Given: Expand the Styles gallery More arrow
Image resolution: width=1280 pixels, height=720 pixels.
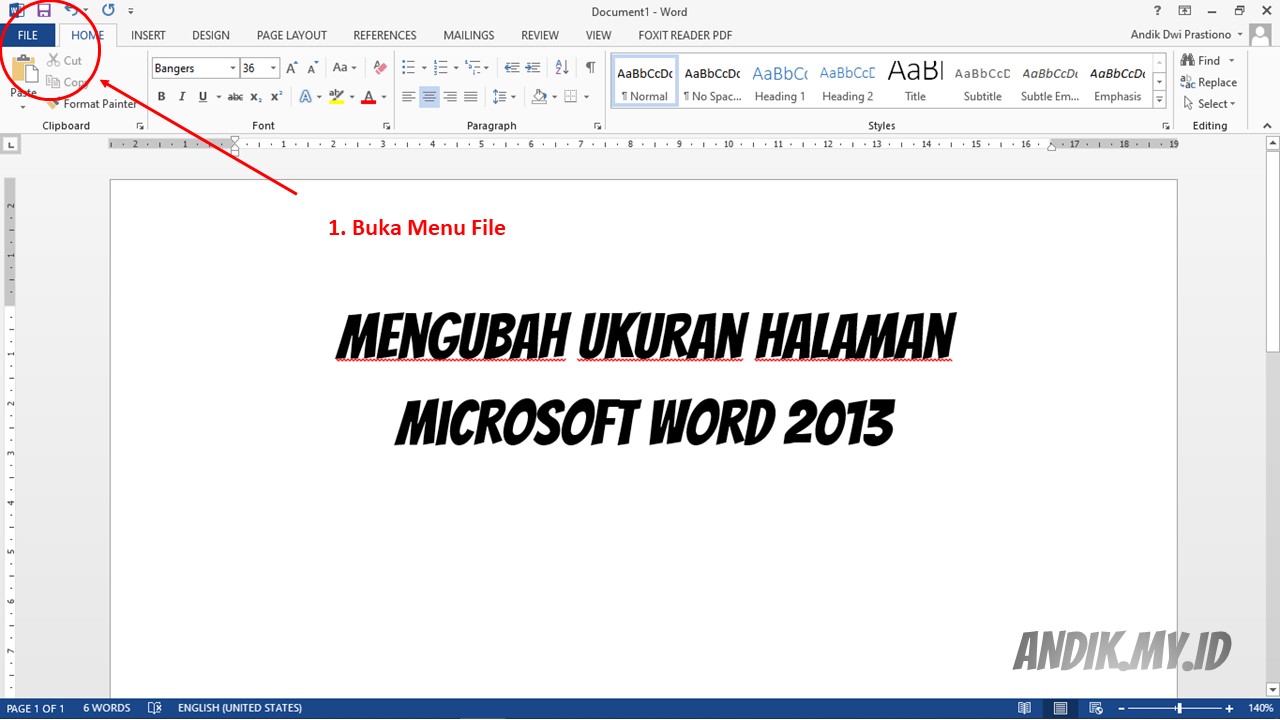Looking at the screenshot, I should [x=1160, y=100].
